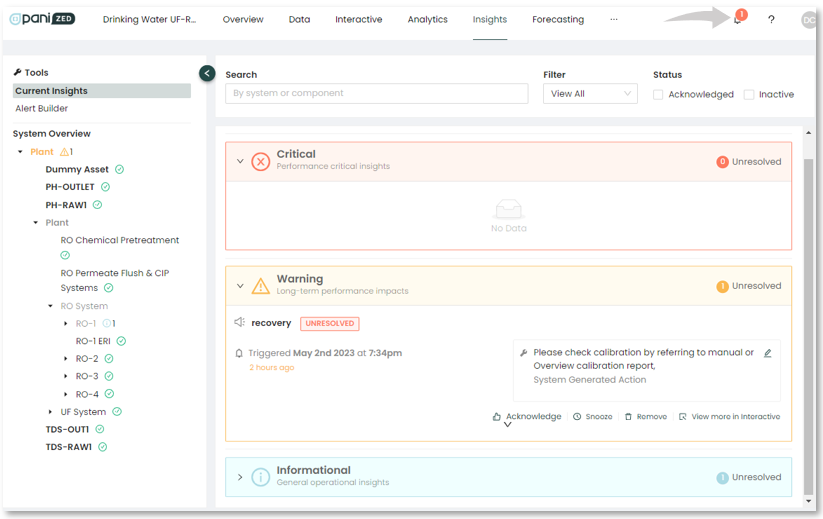
Task: Open the View All filter dropdown
Action: [x=590, y=94]
